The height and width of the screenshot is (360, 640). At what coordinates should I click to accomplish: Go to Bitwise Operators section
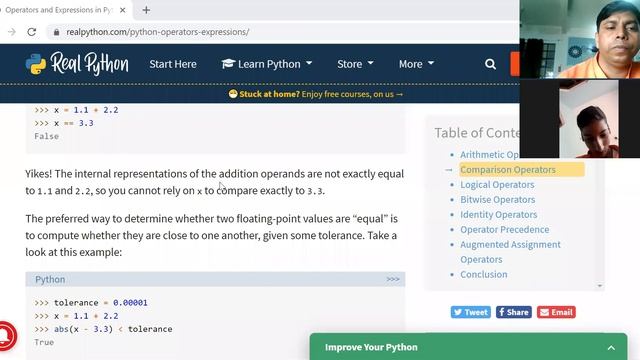click(498, 200)
